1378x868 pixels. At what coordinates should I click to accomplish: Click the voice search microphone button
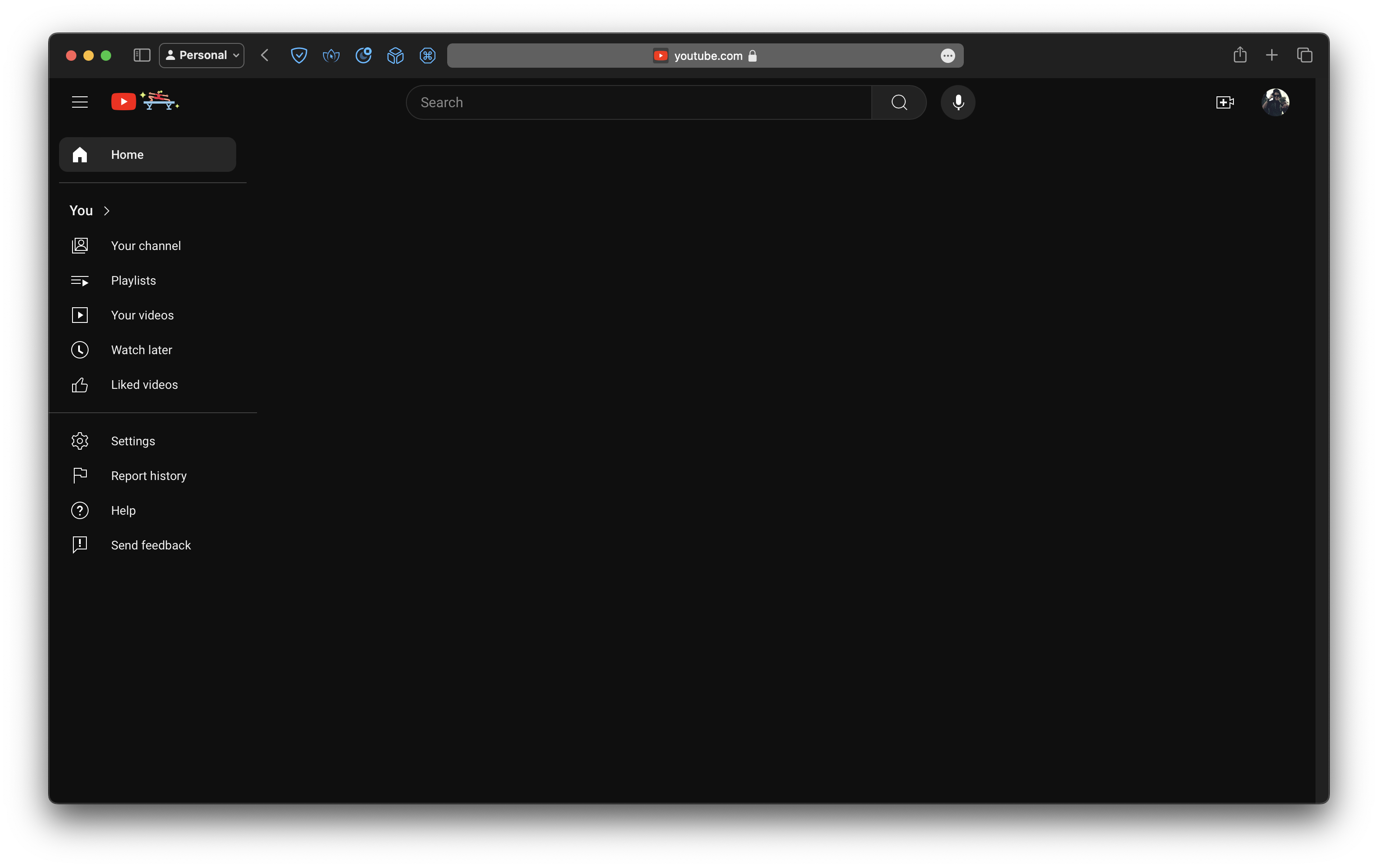coord(957,102)
